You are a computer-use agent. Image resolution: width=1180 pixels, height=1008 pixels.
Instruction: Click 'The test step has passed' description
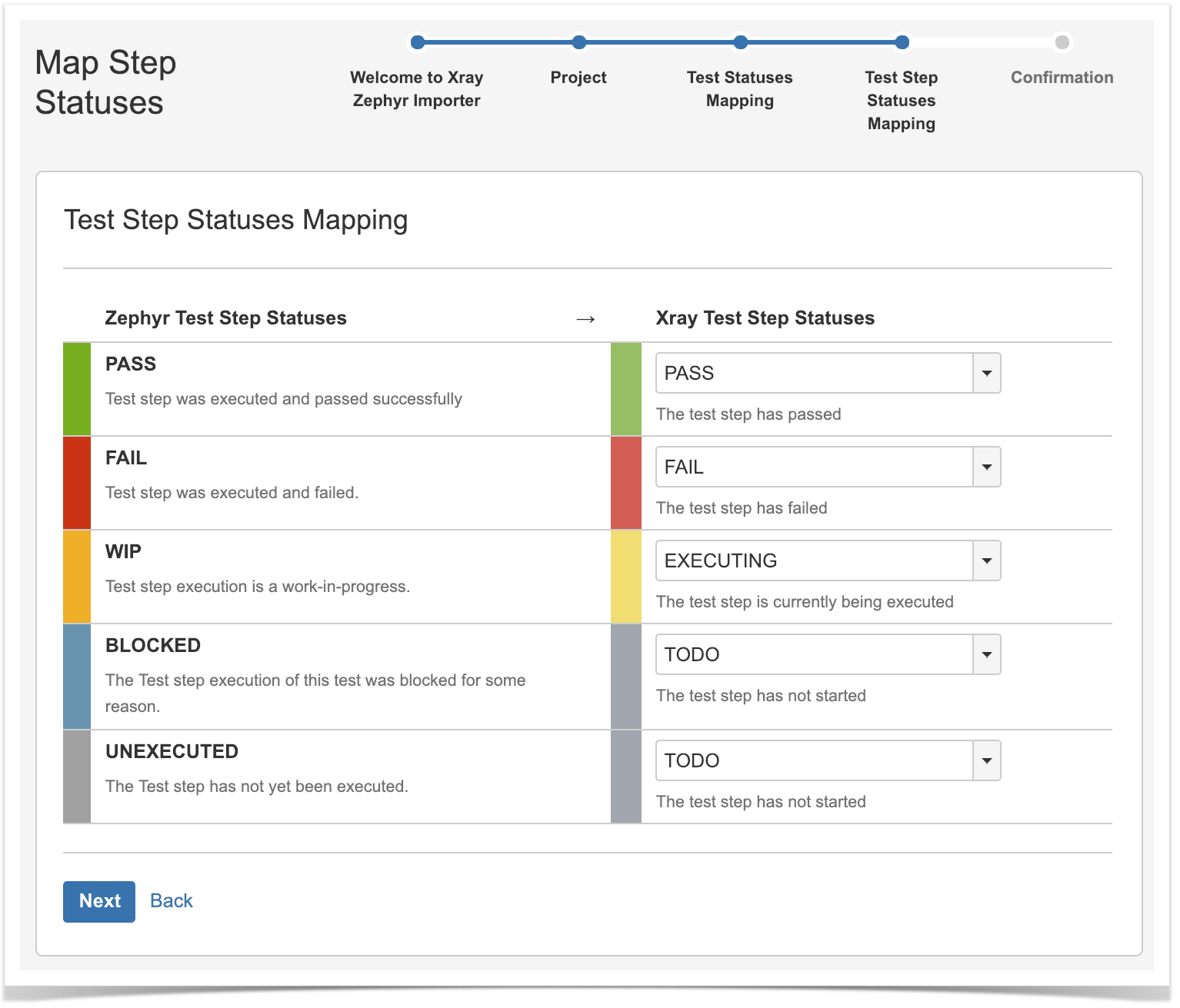pyautogui.click(x=748, y=414)
